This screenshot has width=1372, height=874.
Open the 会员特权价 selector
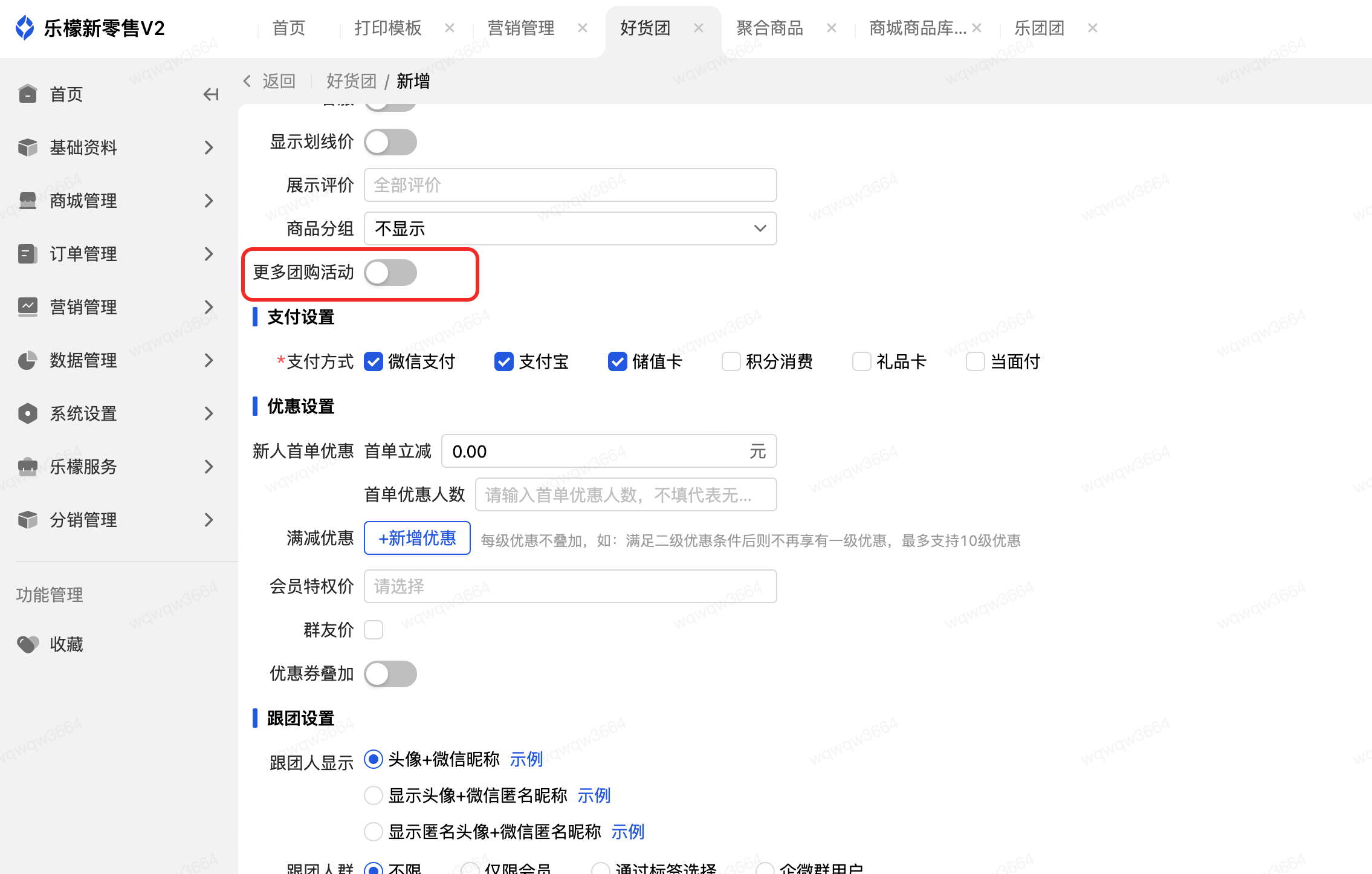(570, 586)
